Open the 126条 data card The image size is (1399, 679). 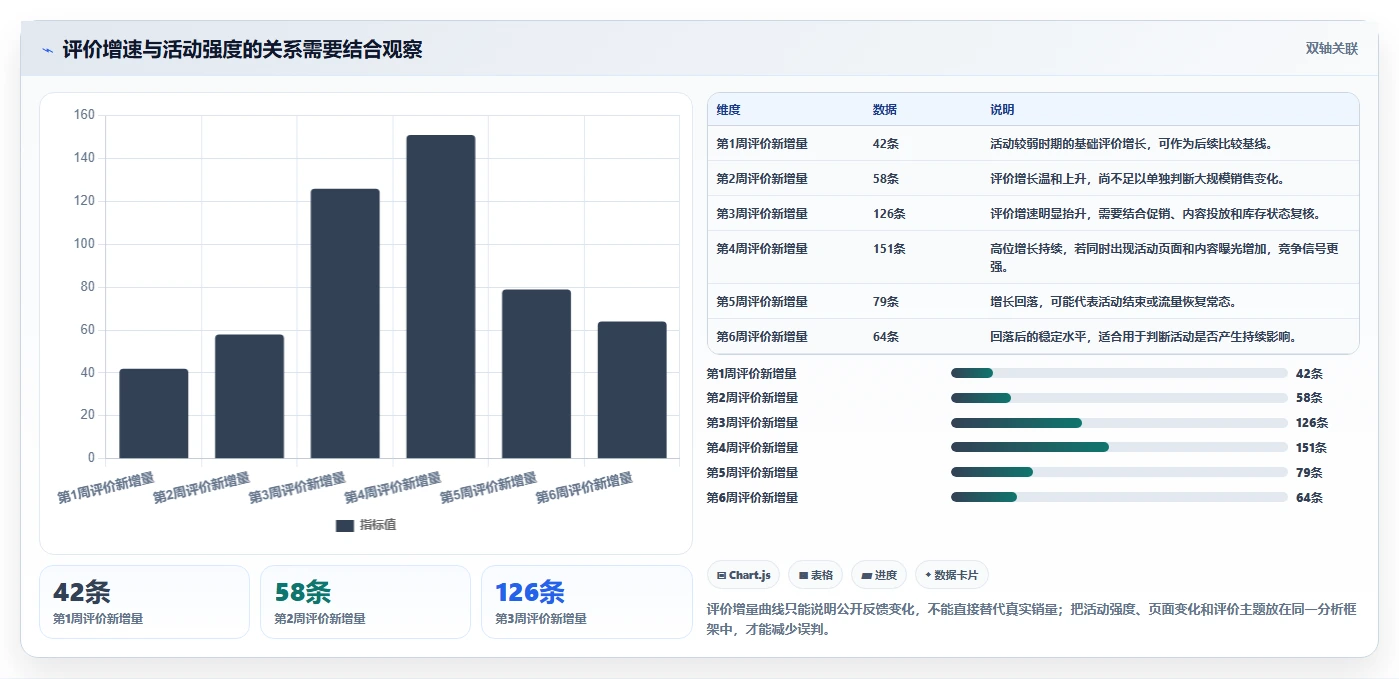point(586,602)
